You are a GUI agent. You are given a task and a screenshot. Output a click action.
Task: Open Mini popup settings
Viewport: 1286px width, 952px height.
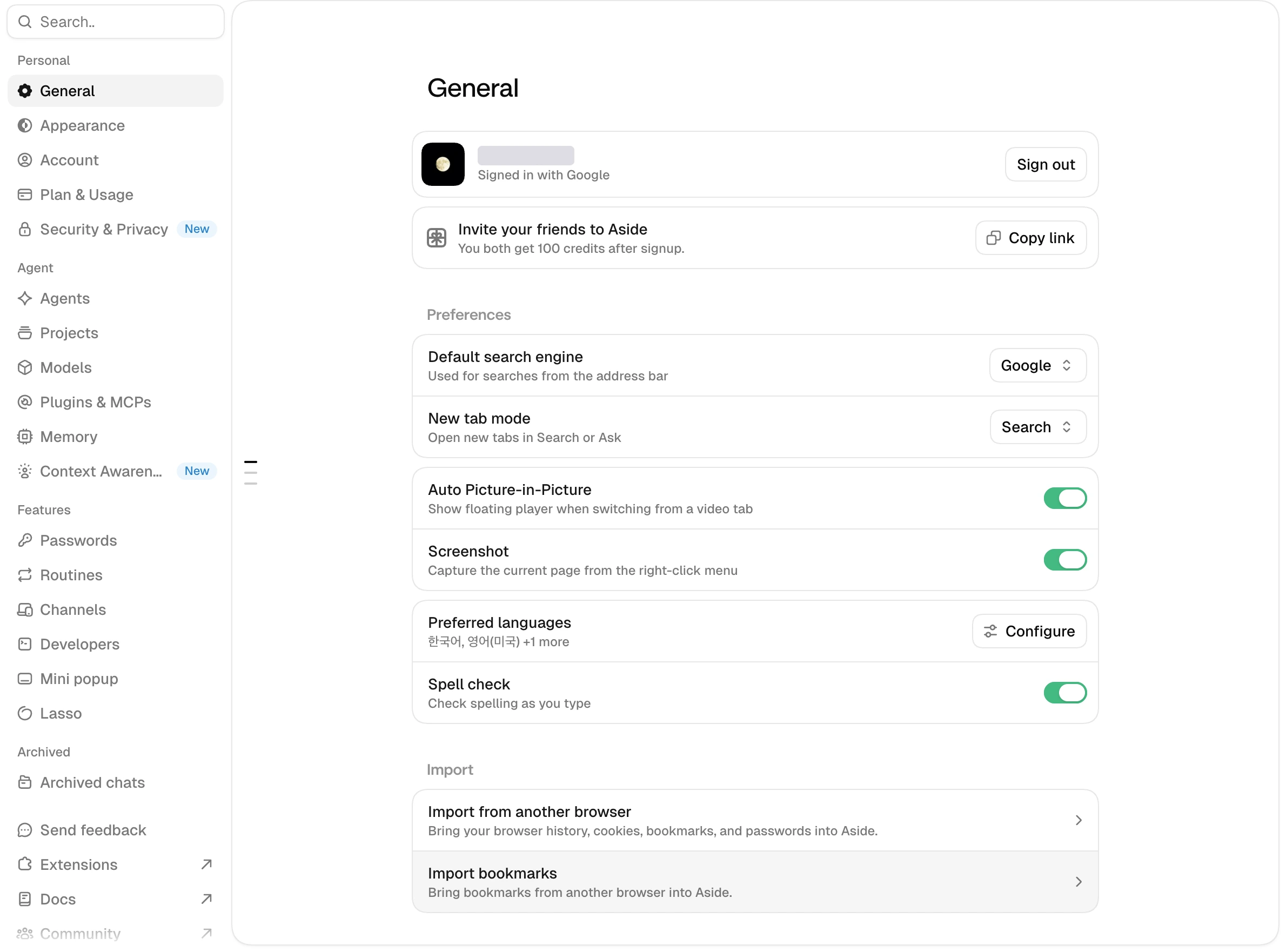pos(115,679)
